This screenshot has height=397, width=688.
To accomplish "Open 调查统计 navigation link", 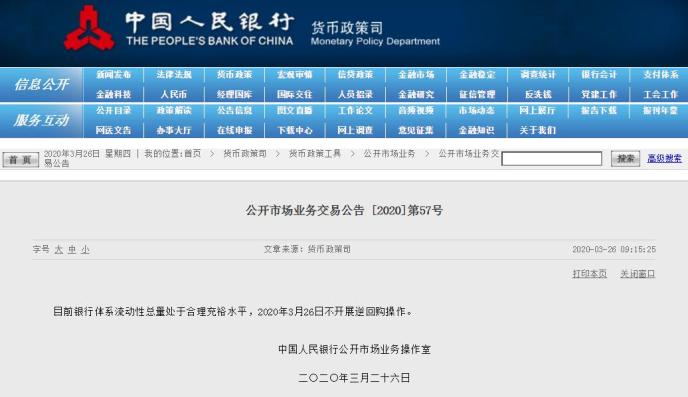I will coord(538,75).
